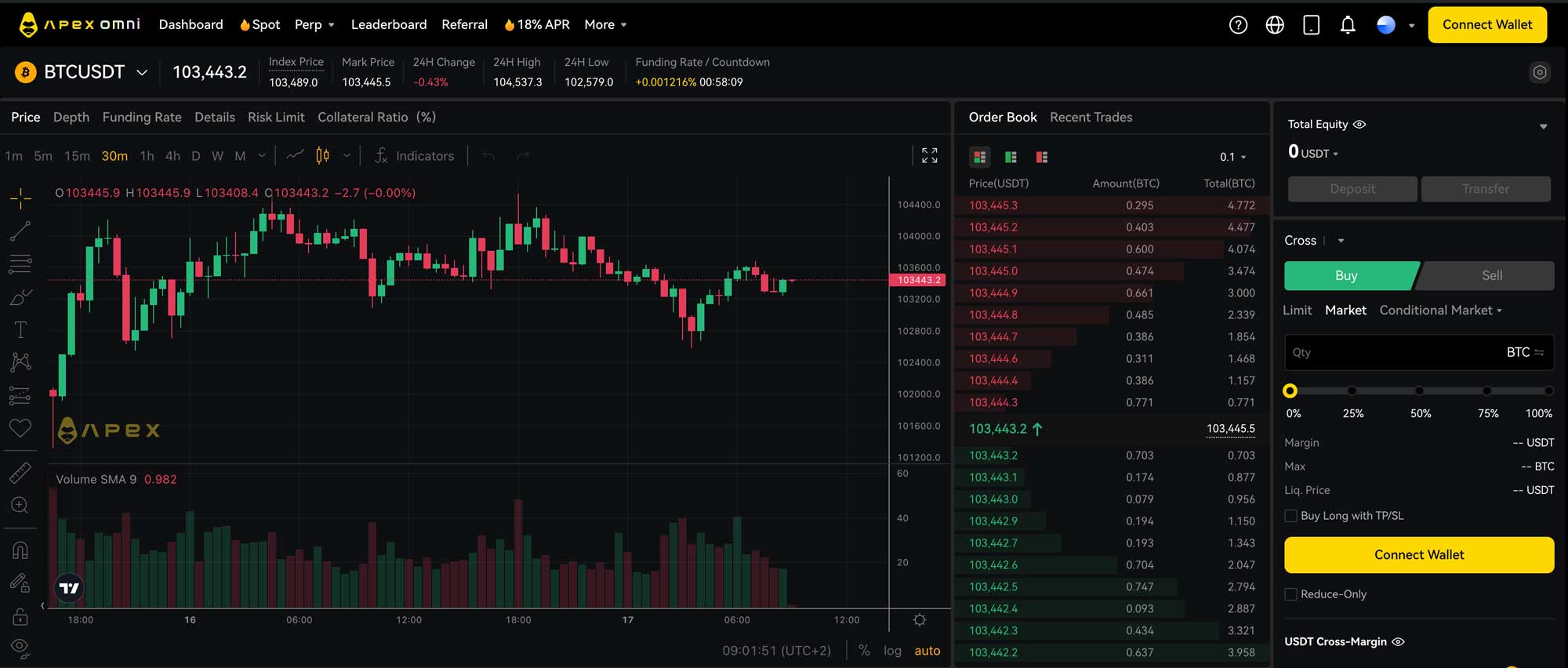Open the Funding Rate tab
Viewport: 1568px width, 668px height.
point(142,117)
